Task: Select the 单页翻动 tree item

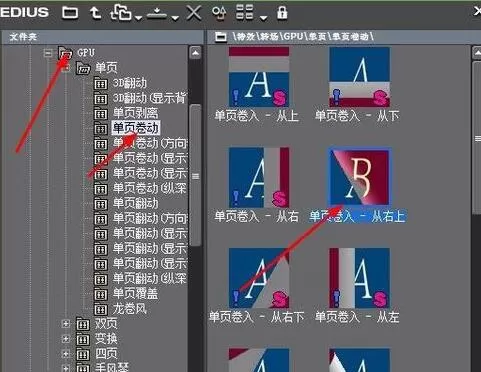Action: tap(135, 203)
